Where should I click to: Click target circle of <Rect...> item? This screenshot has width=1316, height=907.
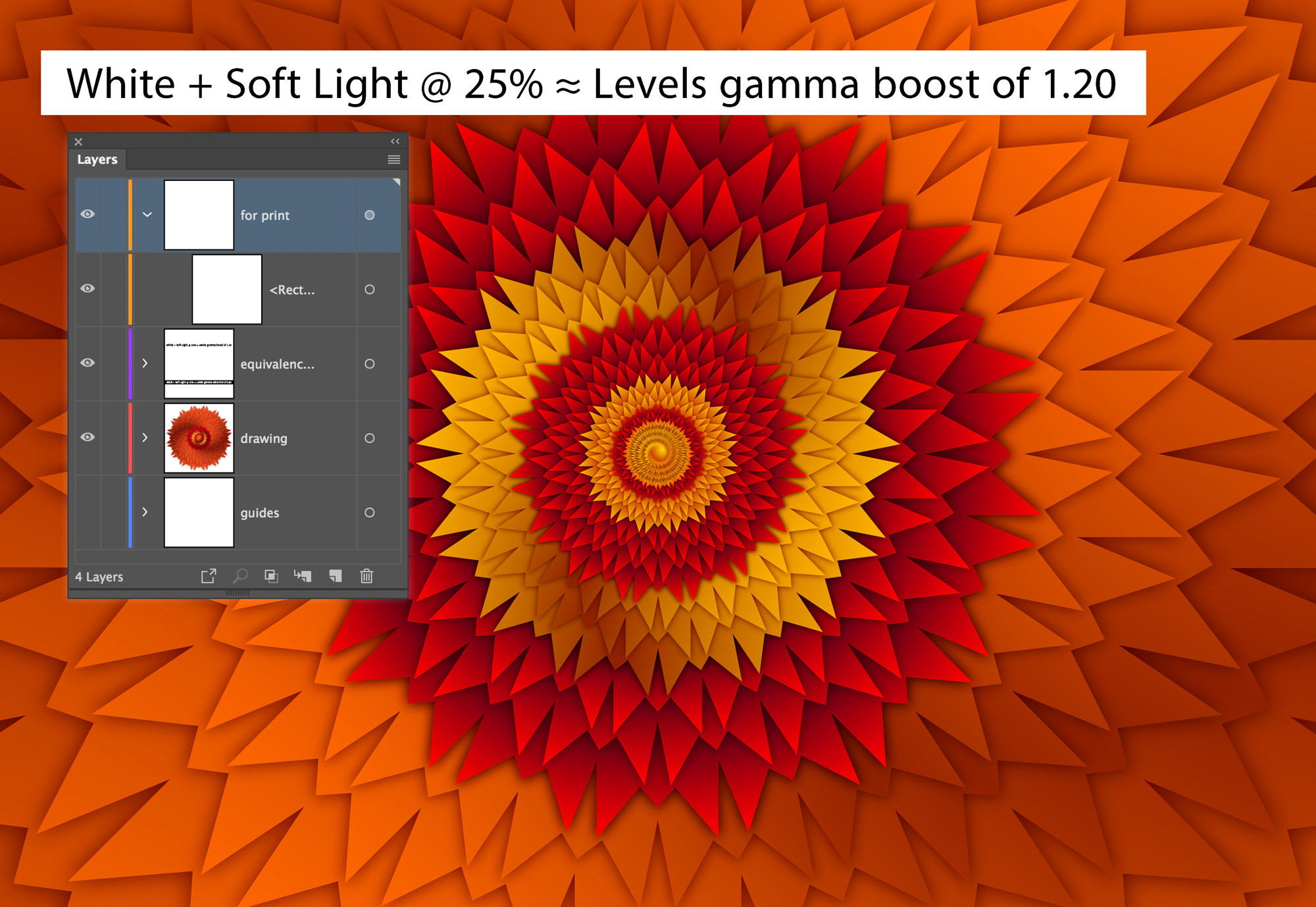[370, 290]
